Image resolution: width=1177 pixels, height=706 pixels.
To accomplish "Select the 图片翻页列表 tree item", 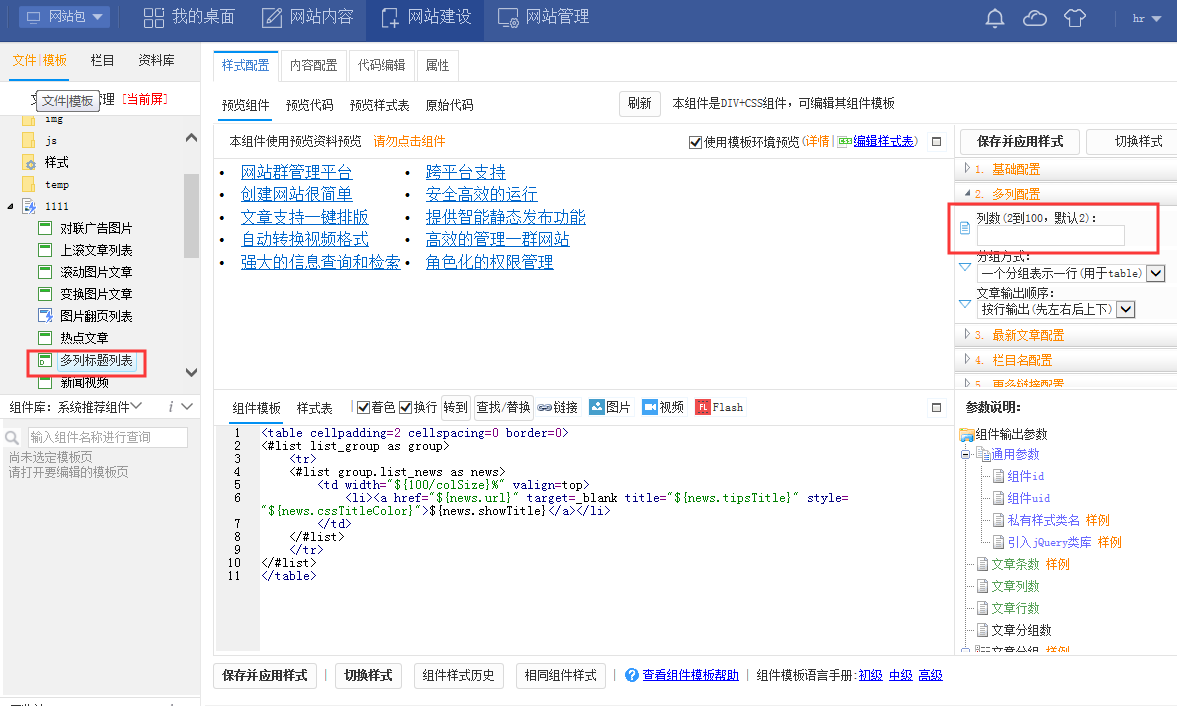I will 96,317.
